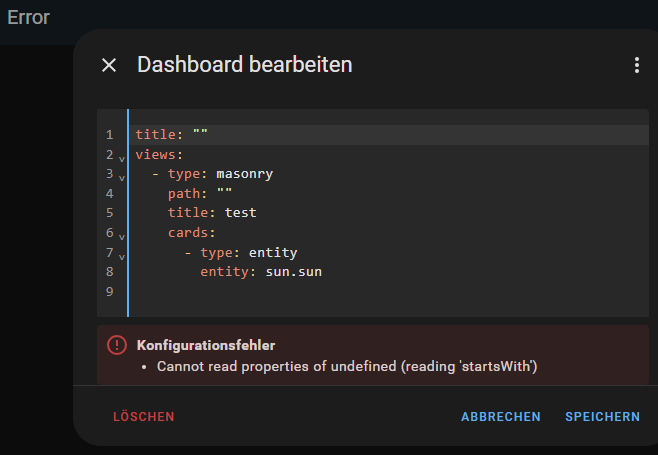Collapse the views block fold arrow

pos(122,156)
